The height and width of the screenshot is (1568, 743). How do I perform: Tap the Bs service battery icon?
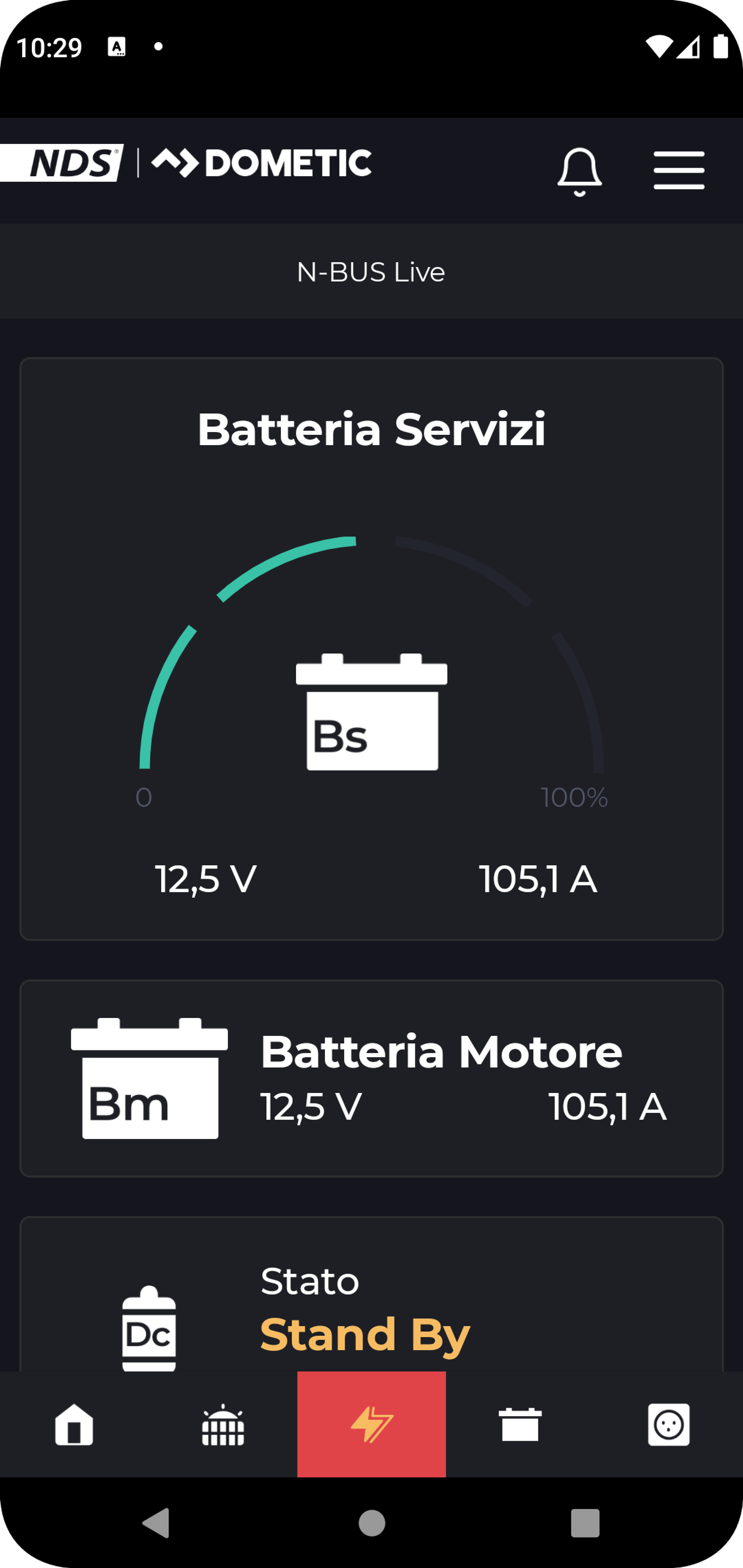coord(372,712)
